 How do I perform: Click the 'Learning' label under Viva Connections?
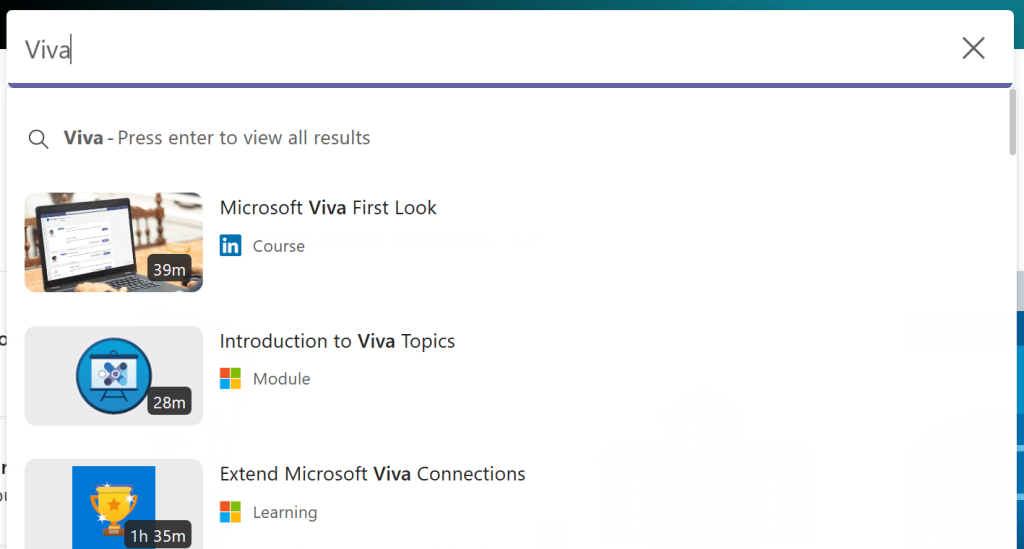click(285, 512)
